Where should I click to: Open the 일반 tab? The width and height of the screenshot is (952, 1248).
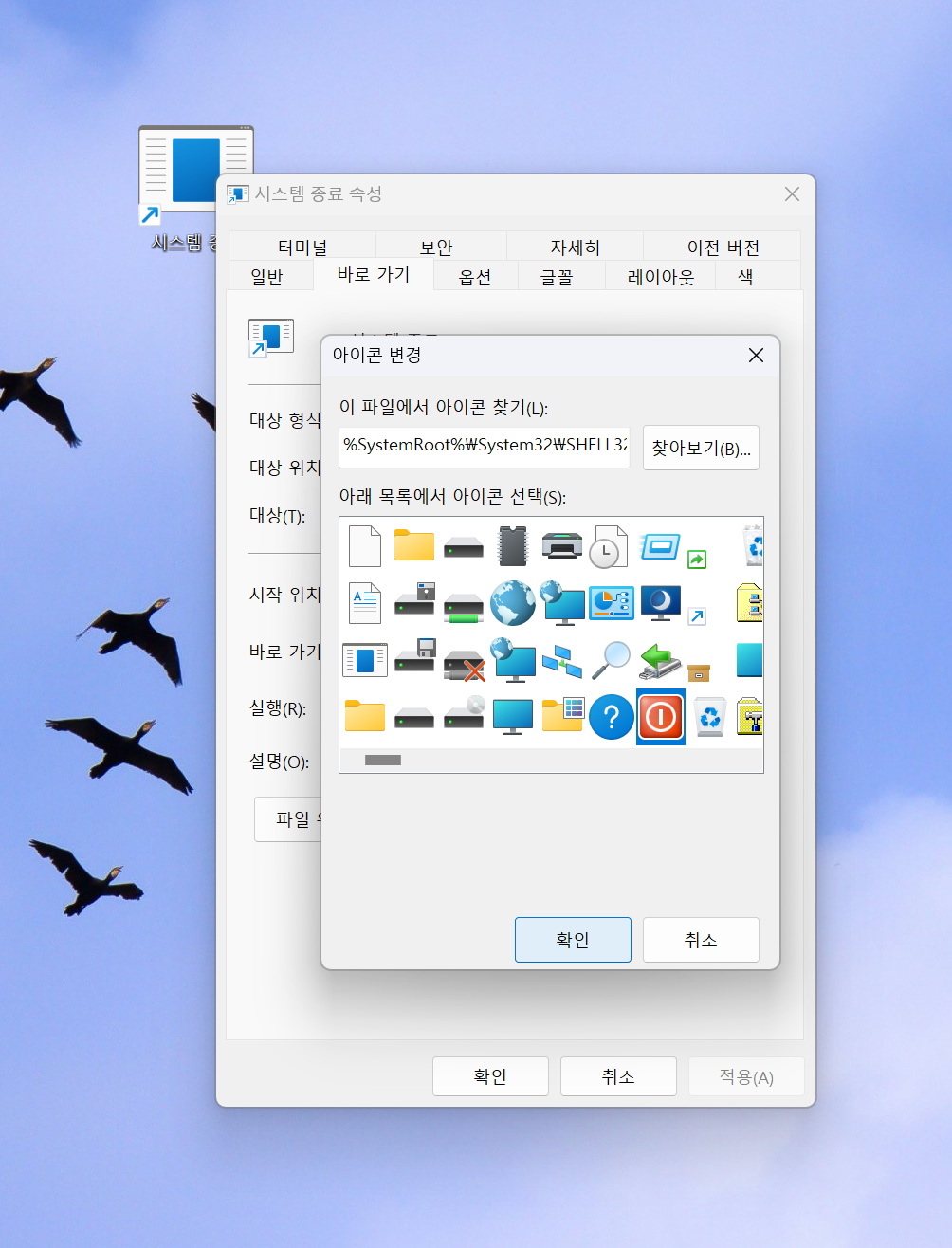[x=266, y=277]
